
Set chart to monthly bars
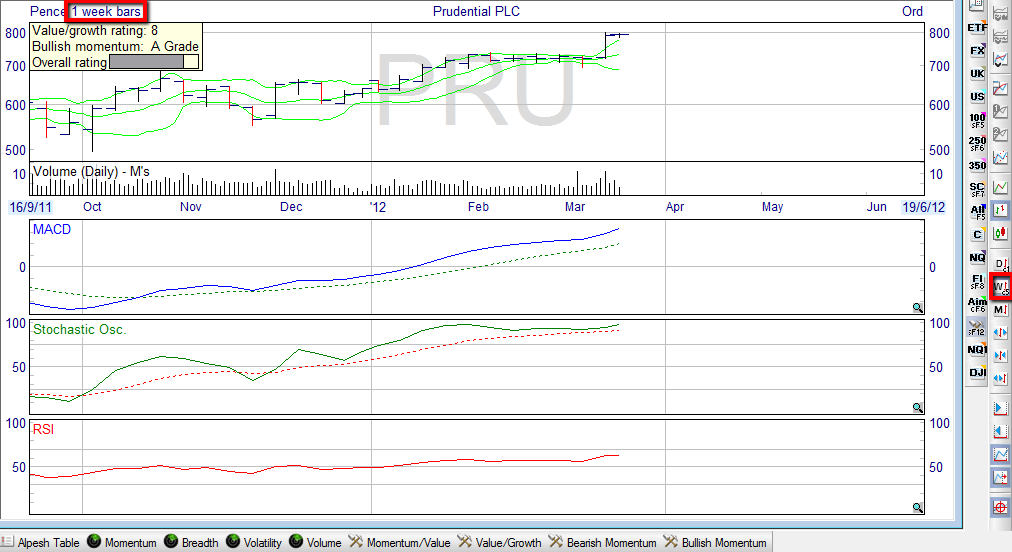point(1000,310)
